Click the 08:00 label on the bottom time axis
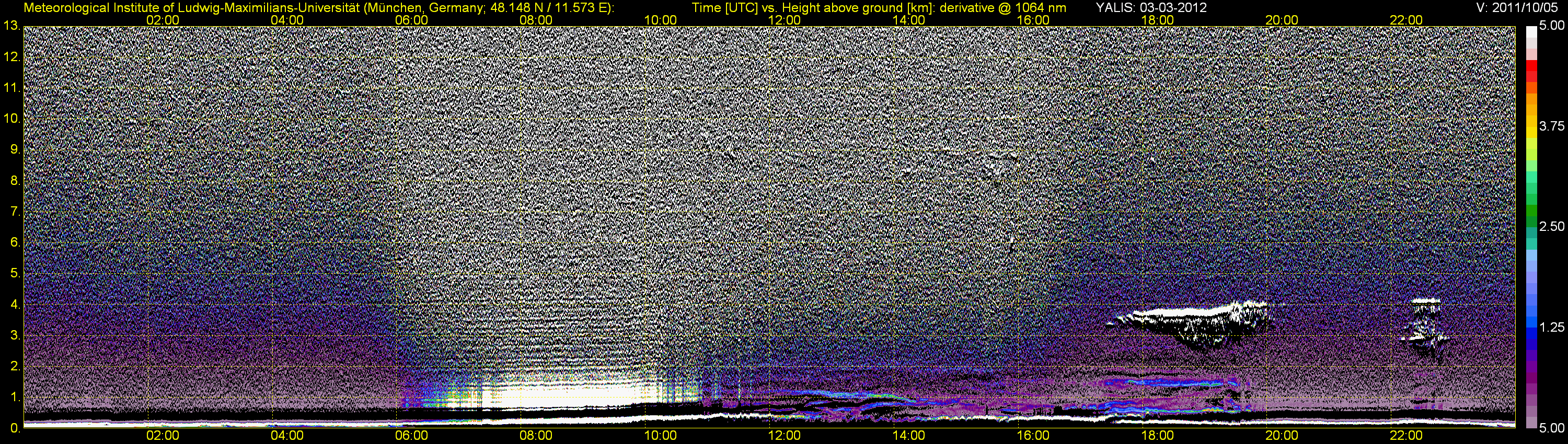 click(x=536, y=436)
